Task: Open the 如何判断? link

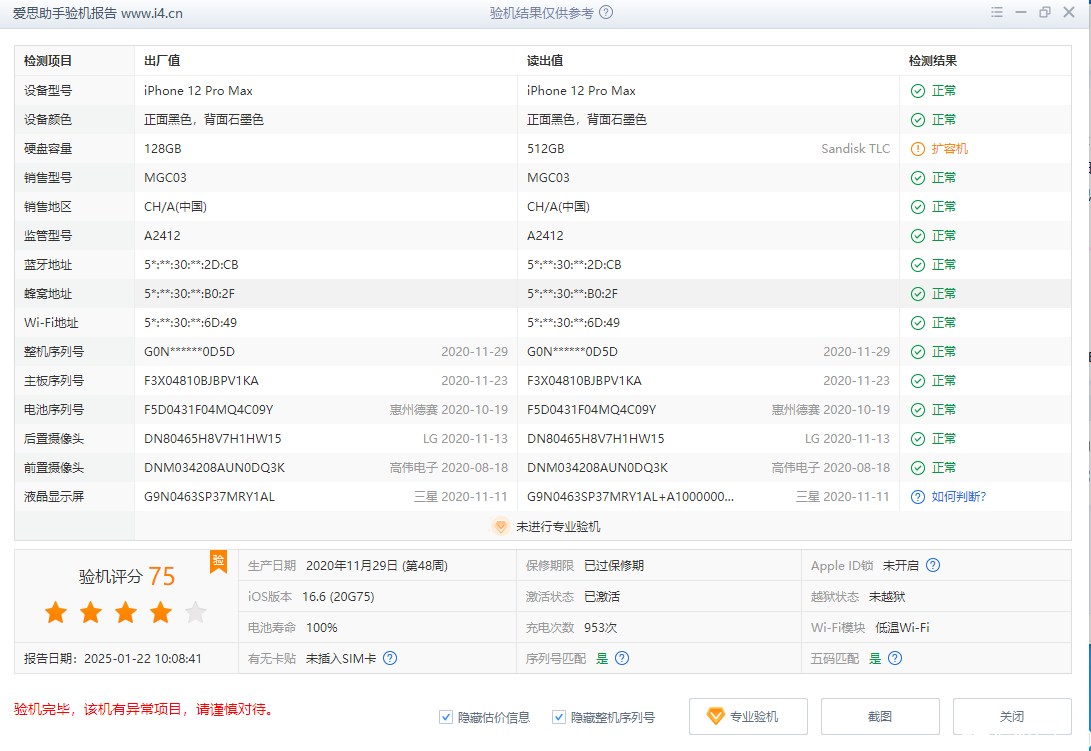Action: pos(959,497)
